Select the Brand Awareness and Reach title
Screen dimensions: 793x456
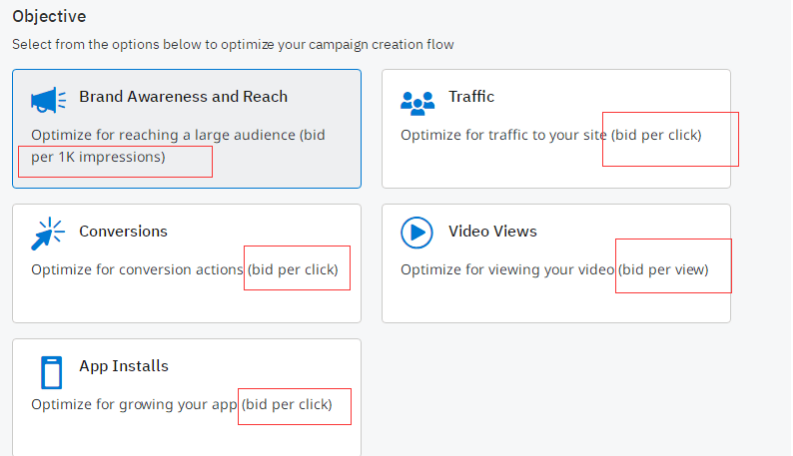click(183, 97)
